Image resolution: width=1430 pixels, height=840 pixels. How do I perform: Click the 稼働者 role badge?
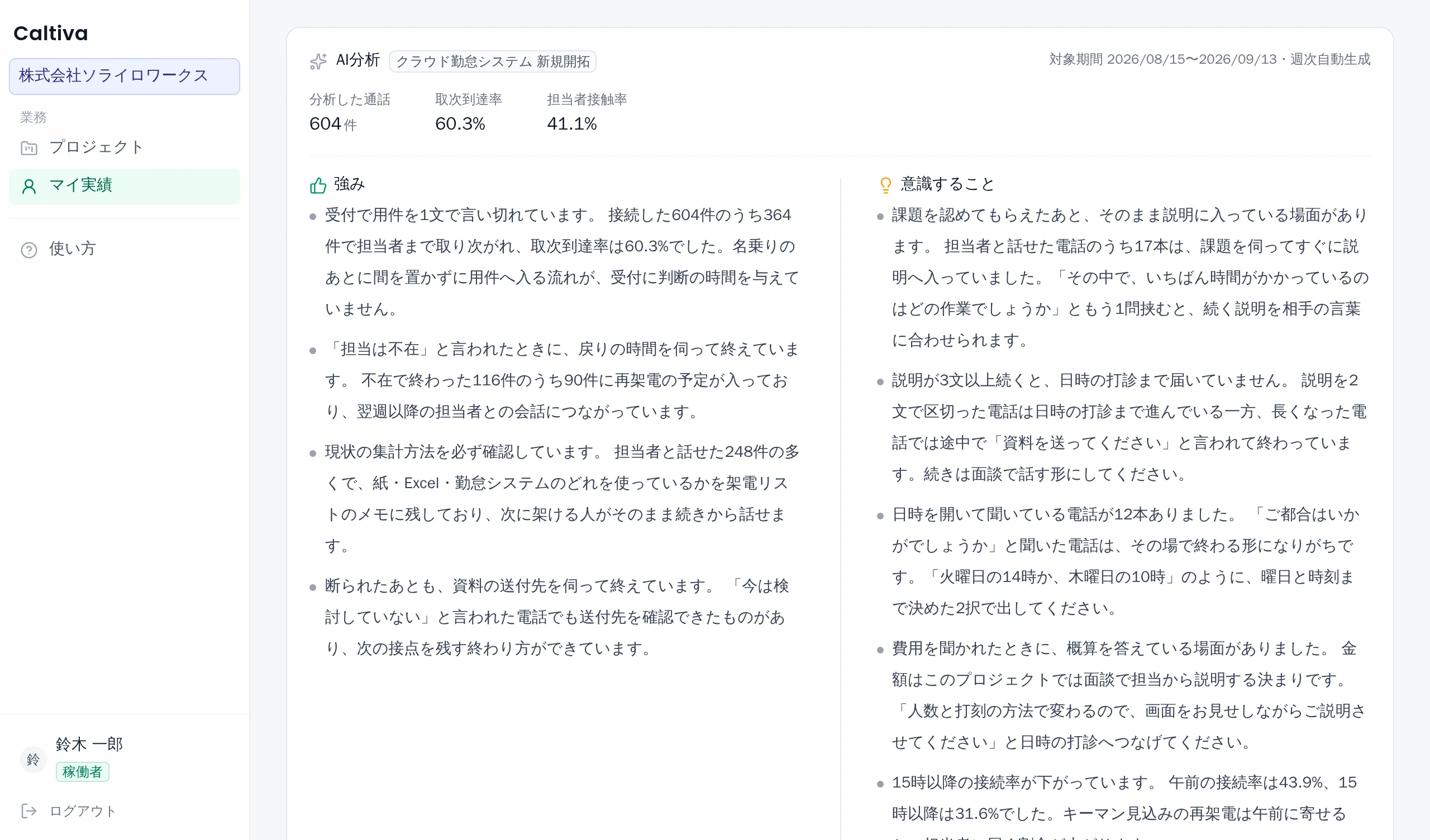(82, 772)
